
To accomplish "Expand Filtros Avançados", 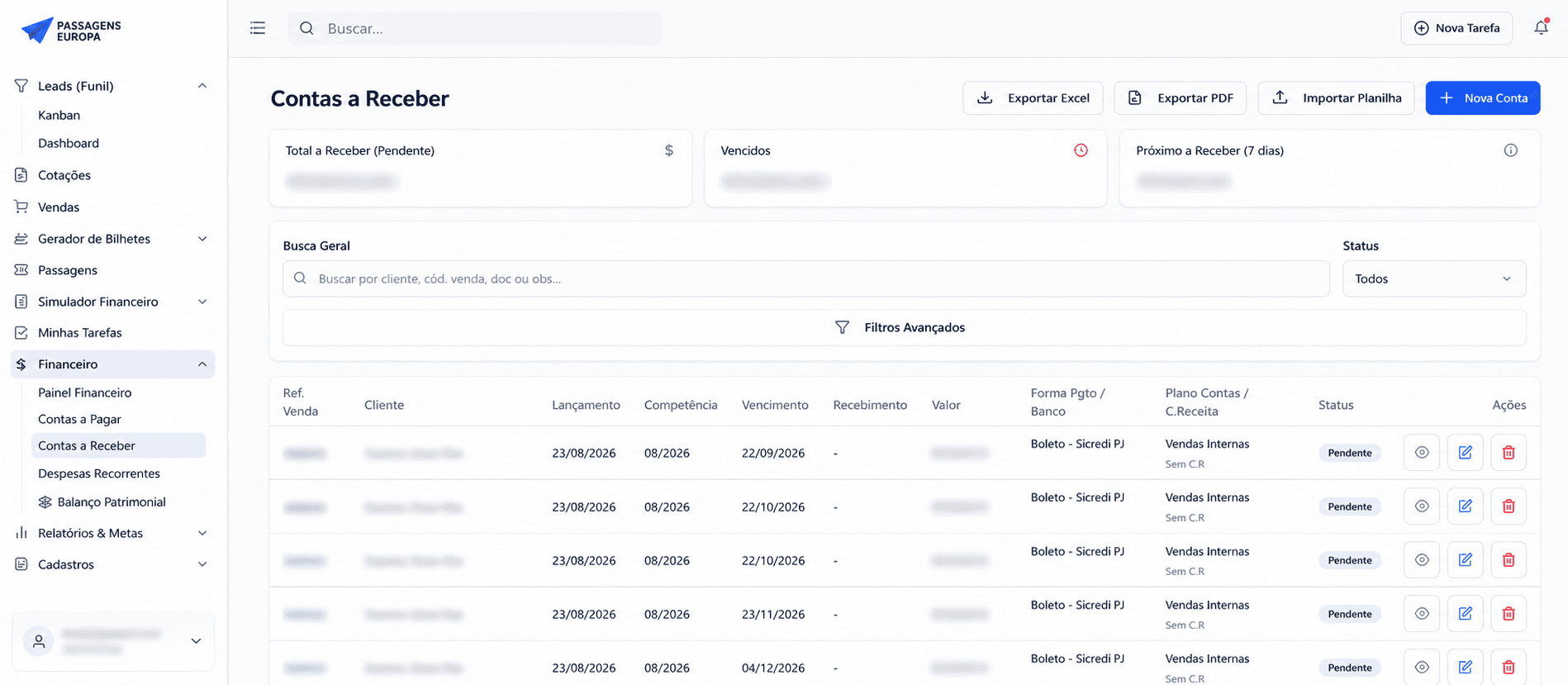I will [x=904, y=327].
